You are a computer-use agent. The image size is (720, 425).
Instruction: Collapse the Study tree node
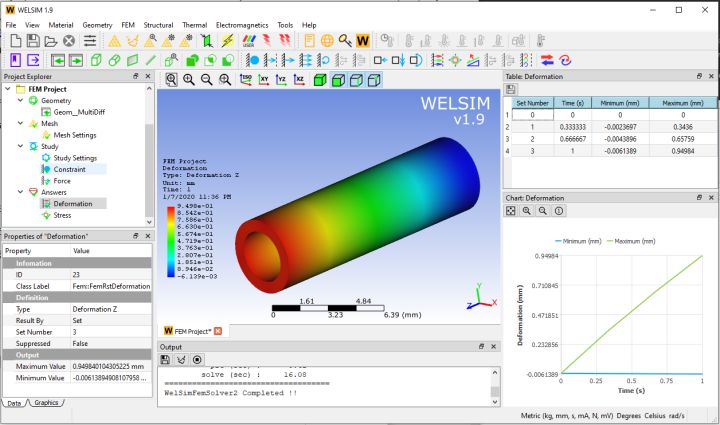(21, 146)
